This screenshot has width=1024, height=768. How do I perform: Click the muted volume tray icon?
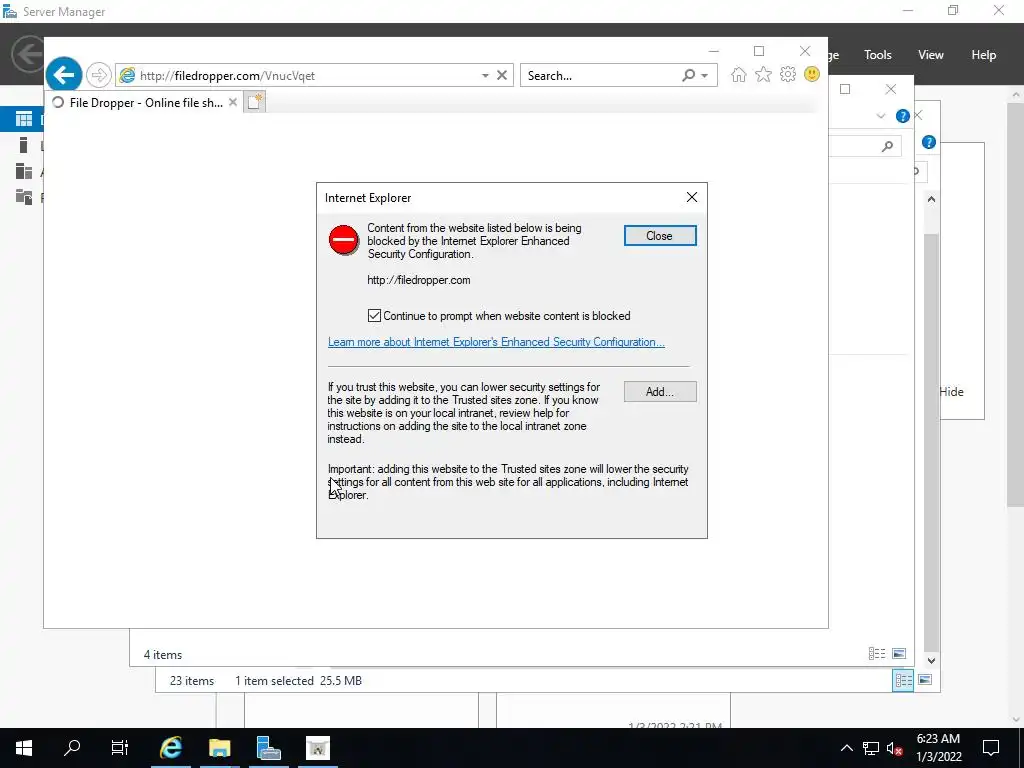pyautogui.click(x=895, y=748)
